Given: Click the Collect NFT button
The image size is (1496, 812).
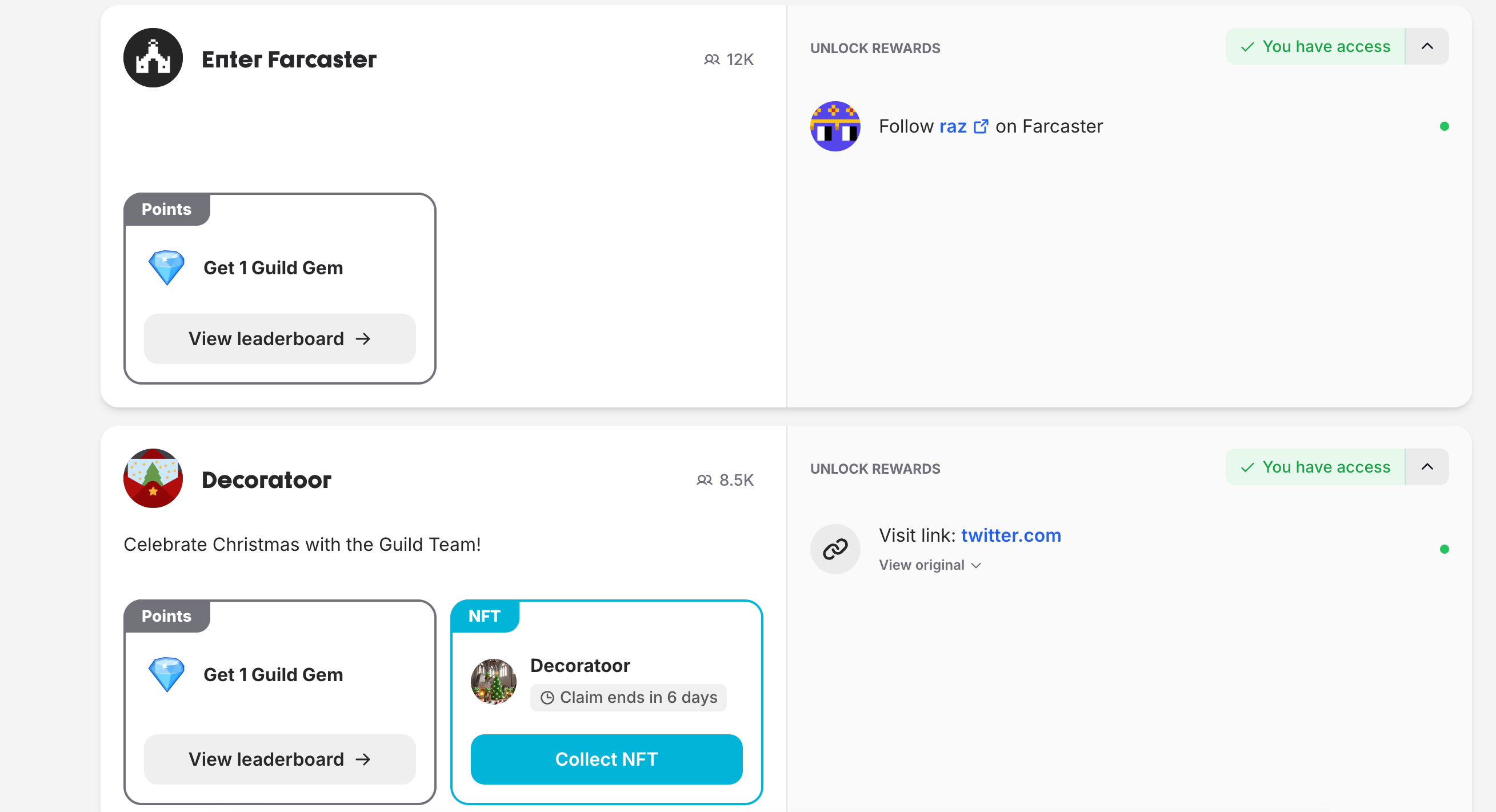Looking at the screenshot, I should click(606, 759).
